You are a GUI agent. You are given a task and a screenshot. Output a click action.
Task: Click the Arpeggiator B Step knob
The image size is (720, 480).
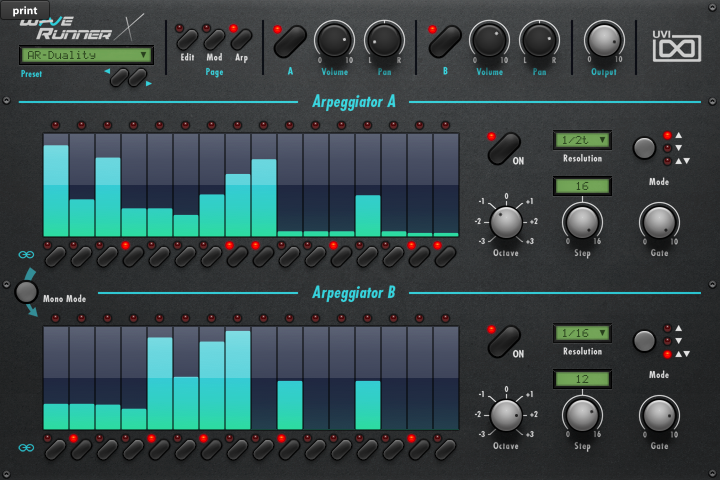click(x=582, y=415)
